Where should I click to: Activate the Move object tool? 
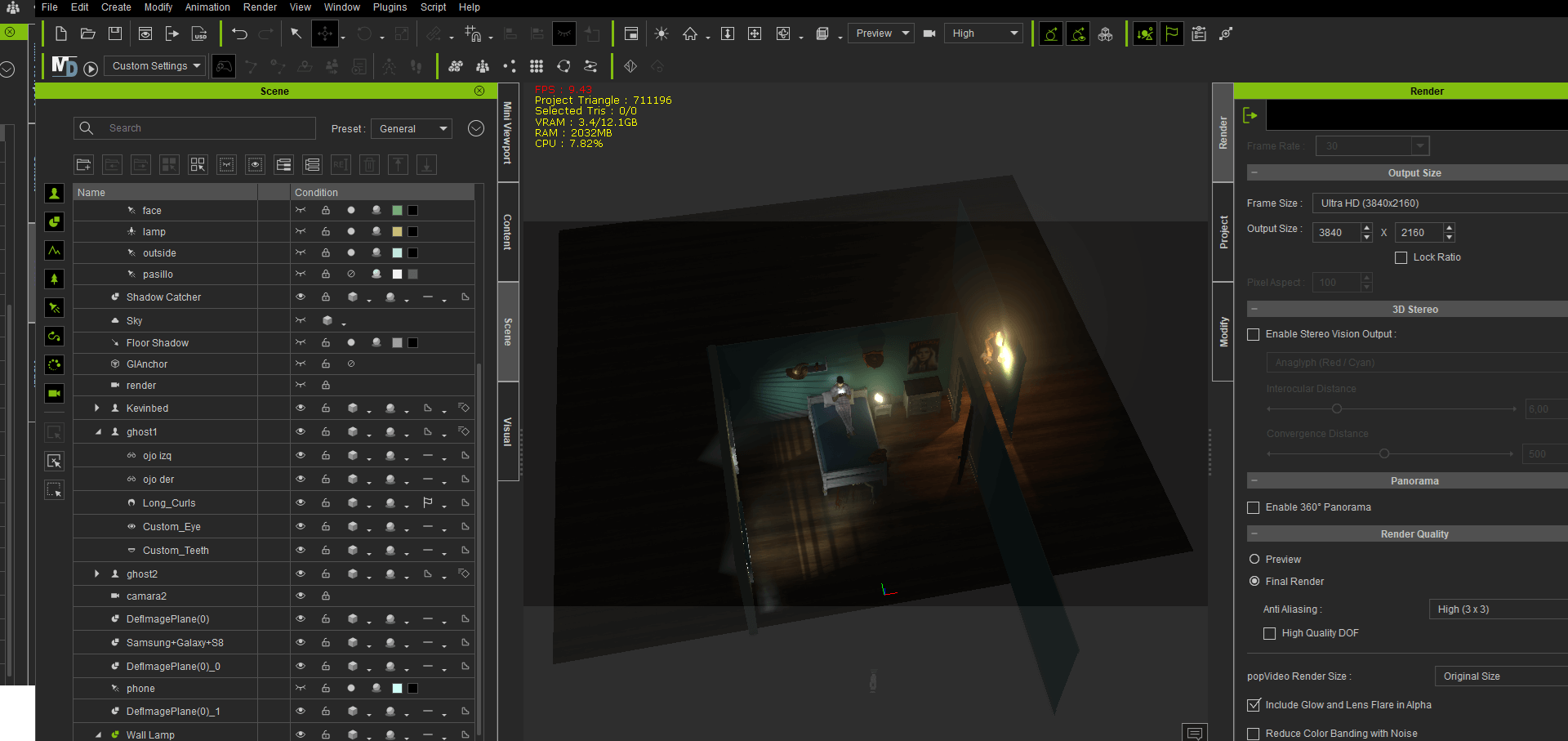coord(325,33)
